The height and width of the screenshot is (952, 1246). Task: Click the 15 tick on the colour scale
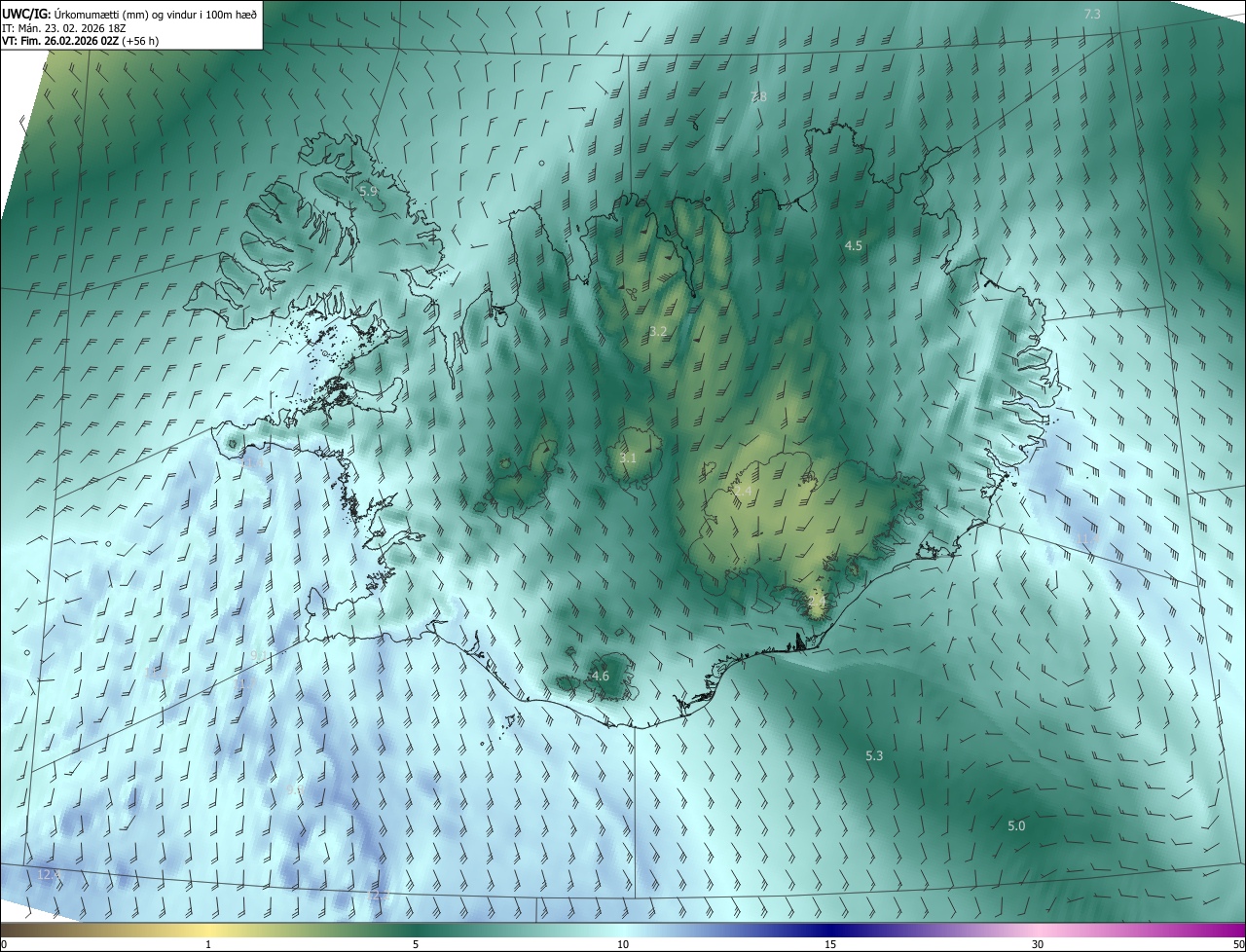[x=830, y=944]
